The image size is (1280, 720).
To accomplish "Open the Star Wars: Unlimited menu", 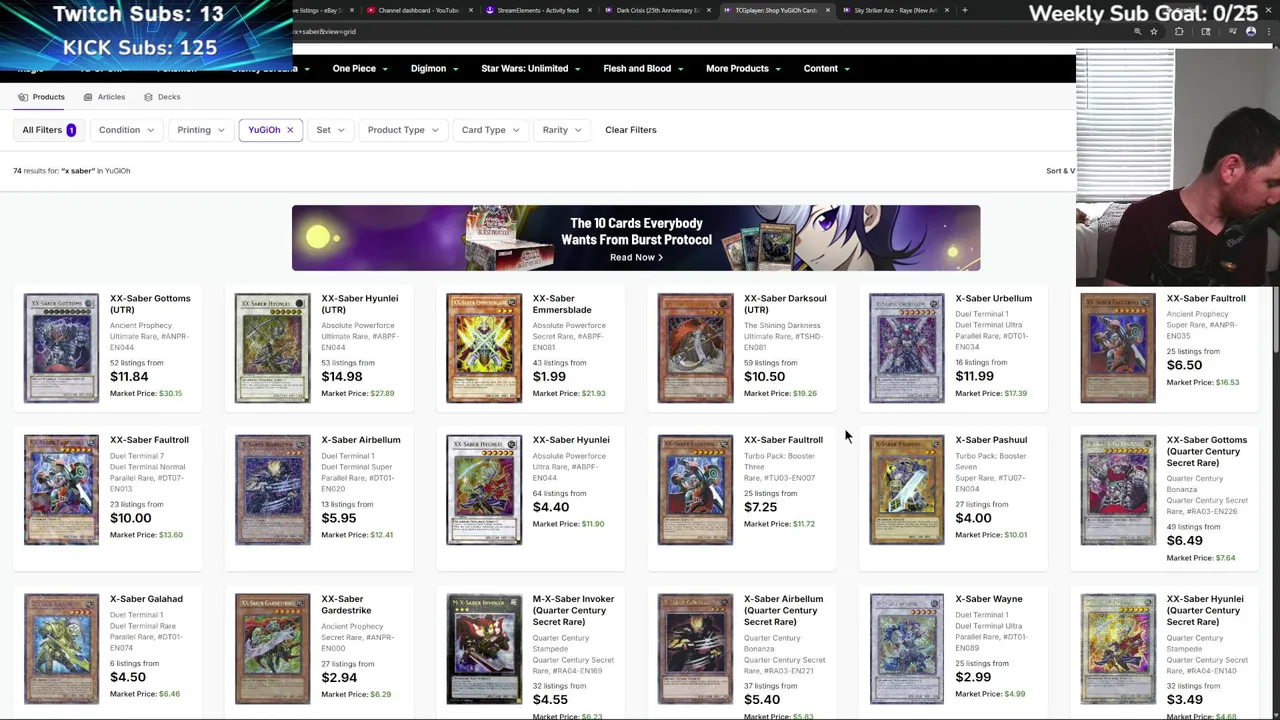I will tap(531, 69).
